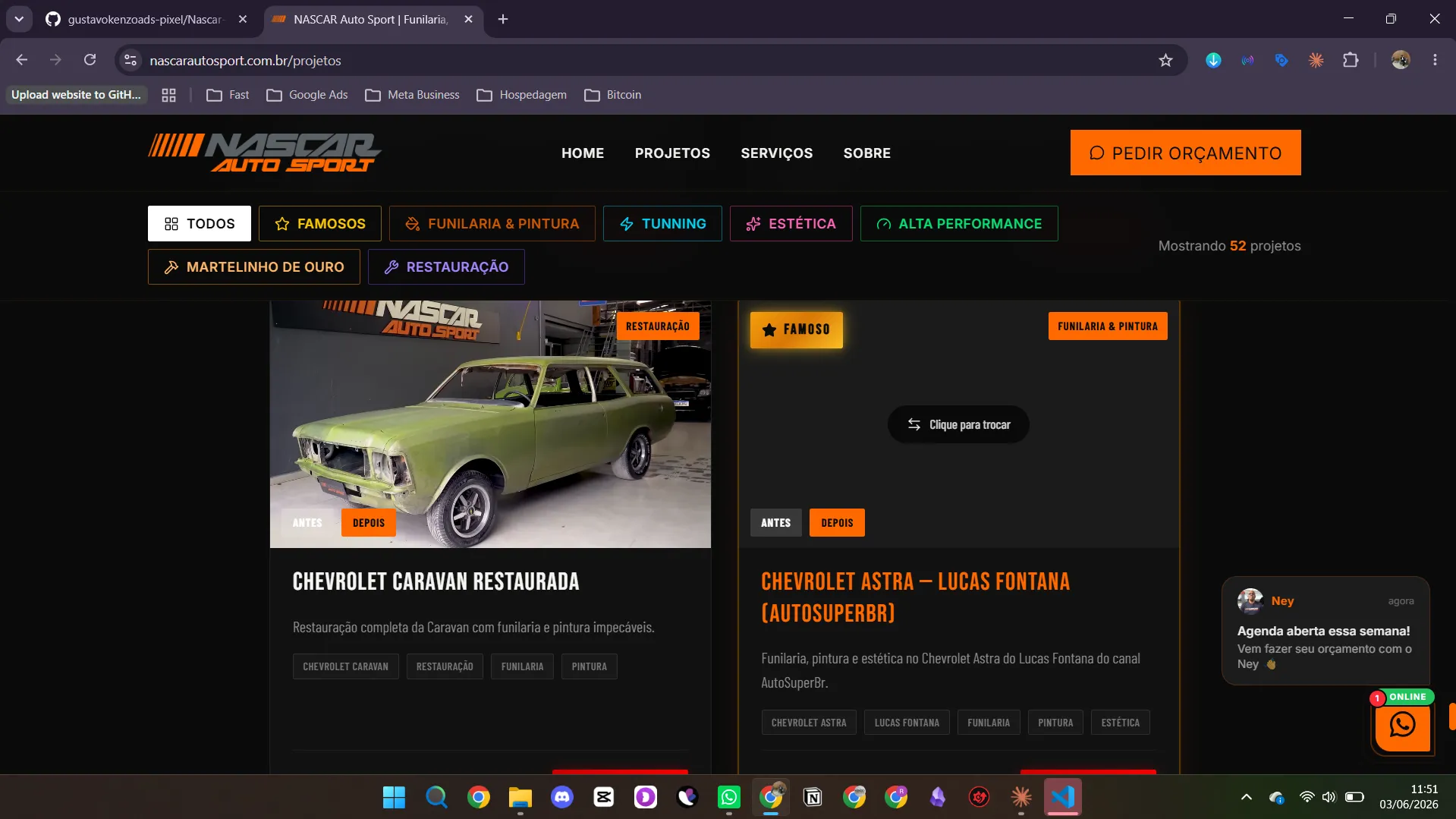
Task: Go to HOME menu item
Action: [583, 153]
